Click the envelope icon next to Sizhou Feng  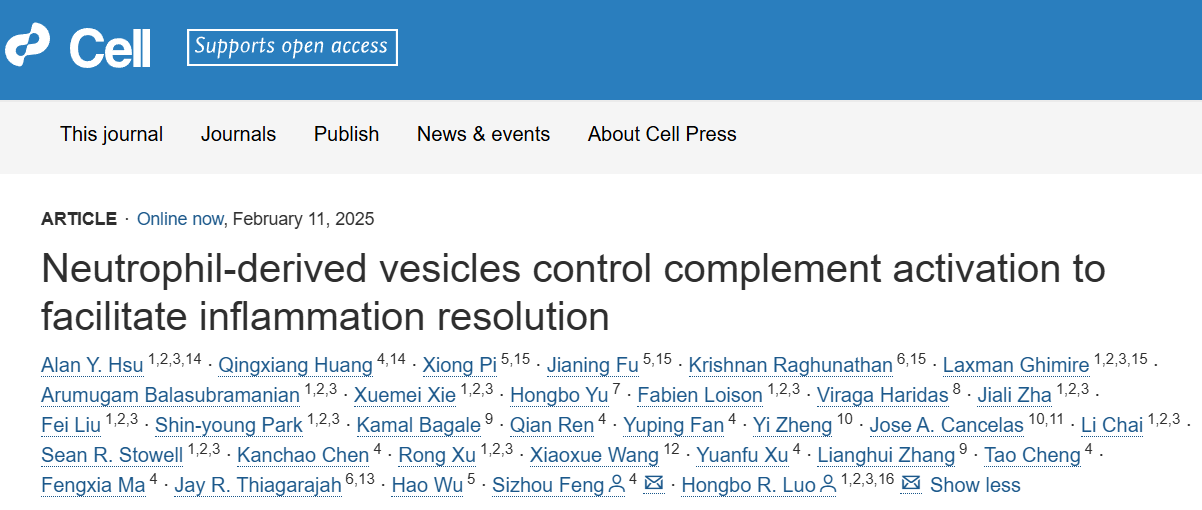654,485
